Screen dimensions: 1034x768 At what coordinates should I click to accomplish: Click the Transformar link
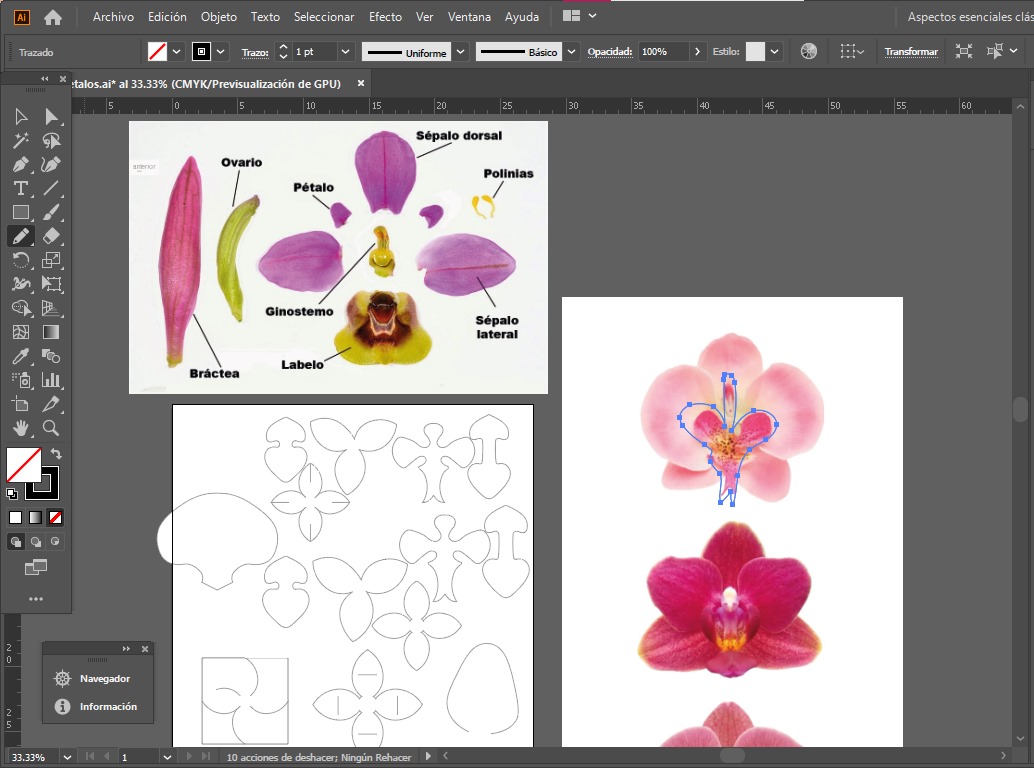[911, 52]
